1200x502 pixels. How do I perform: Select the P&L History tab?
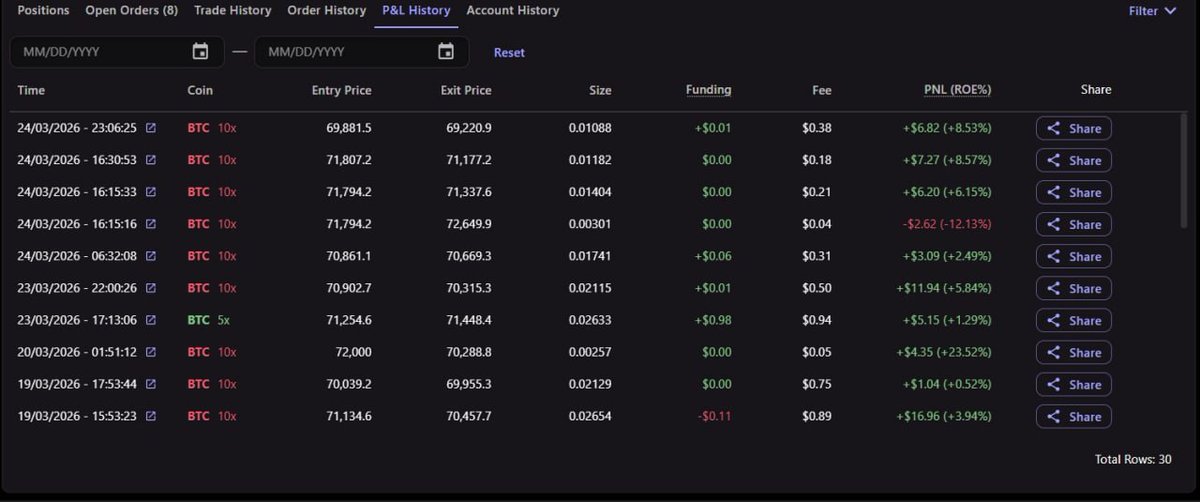(416, 10)
